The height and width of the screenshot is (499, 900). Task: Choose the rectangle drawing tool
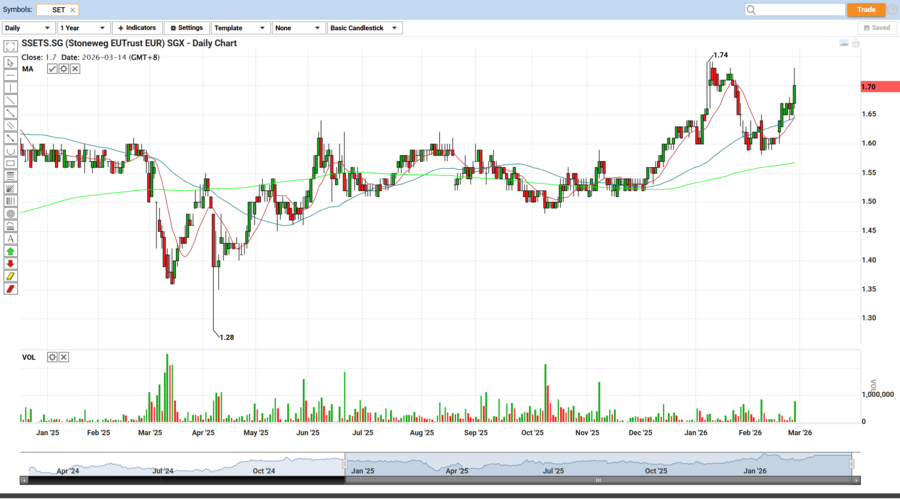10,163
